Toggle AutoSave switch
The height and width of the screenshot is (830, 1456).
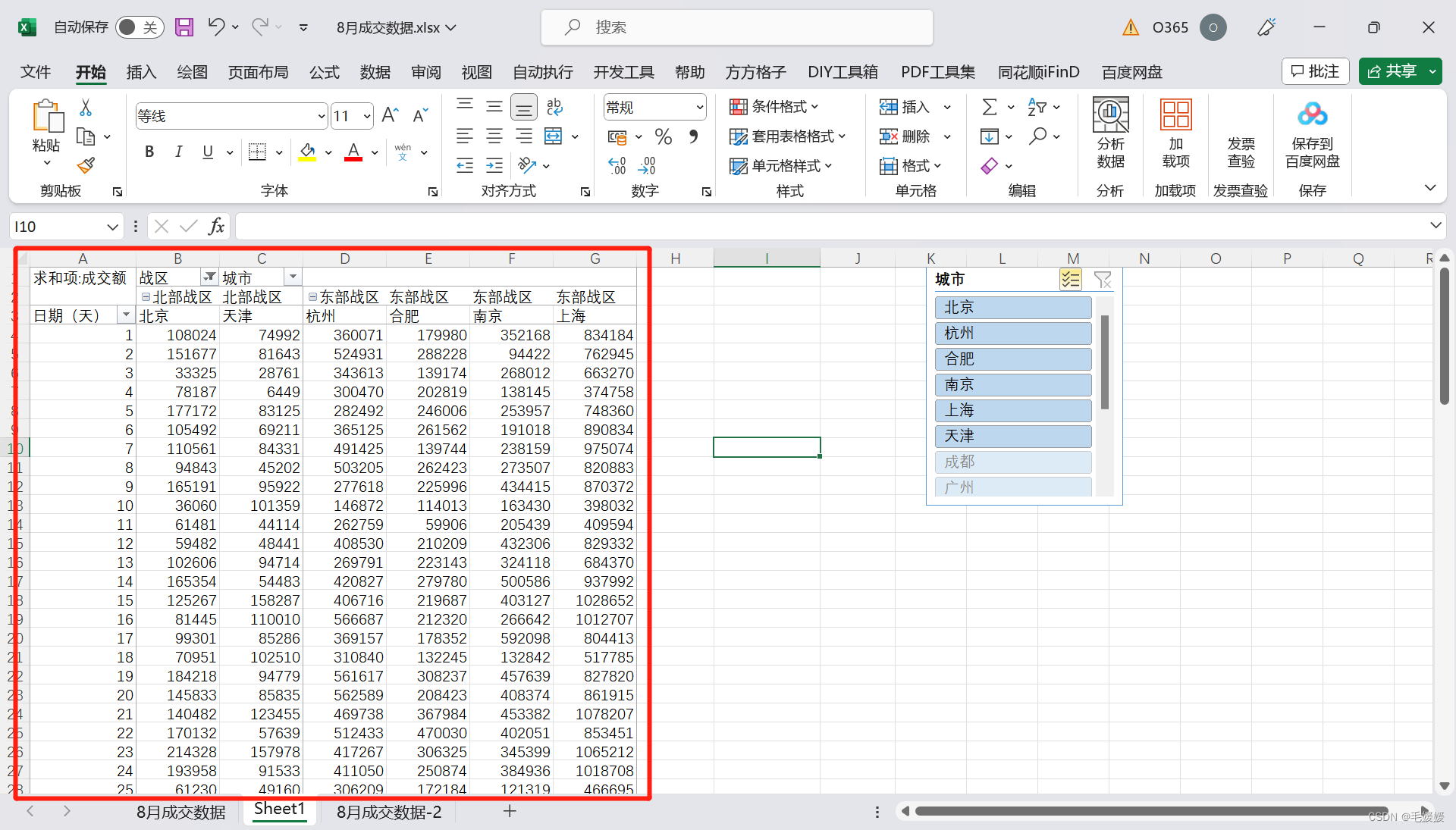[x=140, y=27]
